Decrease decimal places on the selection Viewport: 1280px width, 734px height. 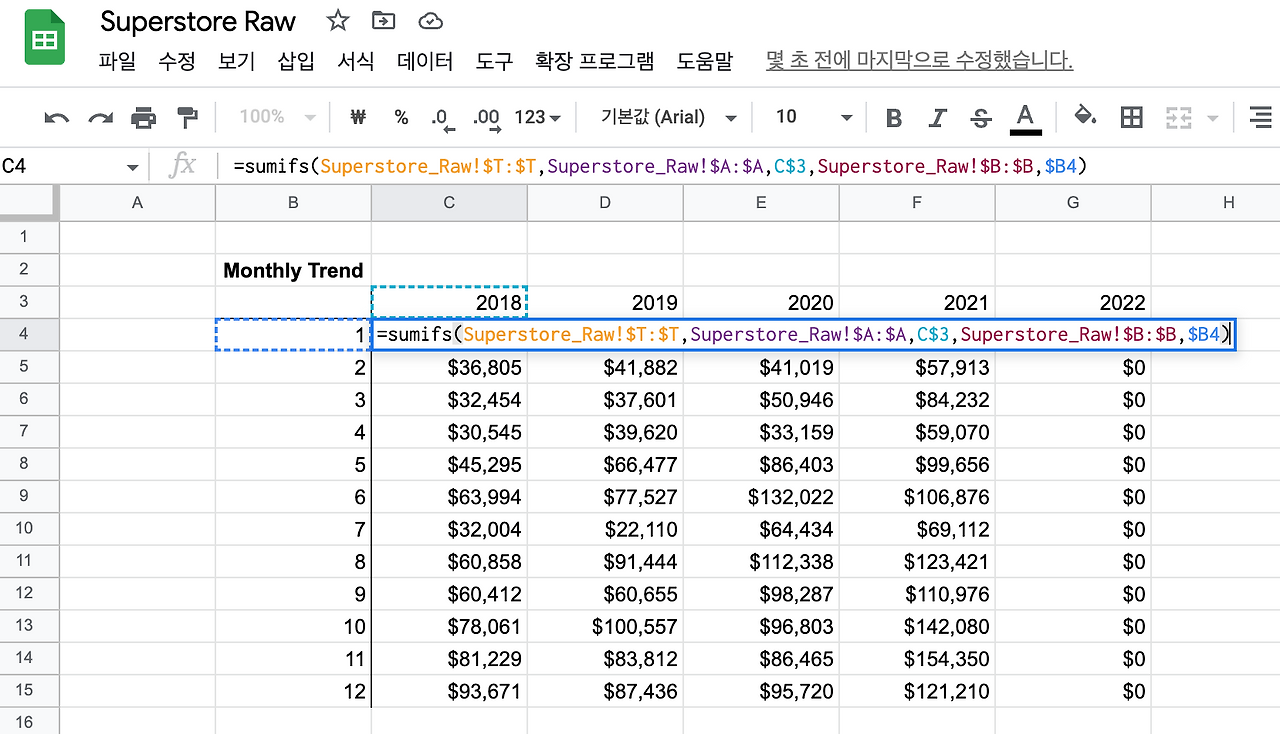(x=442, y=117)
